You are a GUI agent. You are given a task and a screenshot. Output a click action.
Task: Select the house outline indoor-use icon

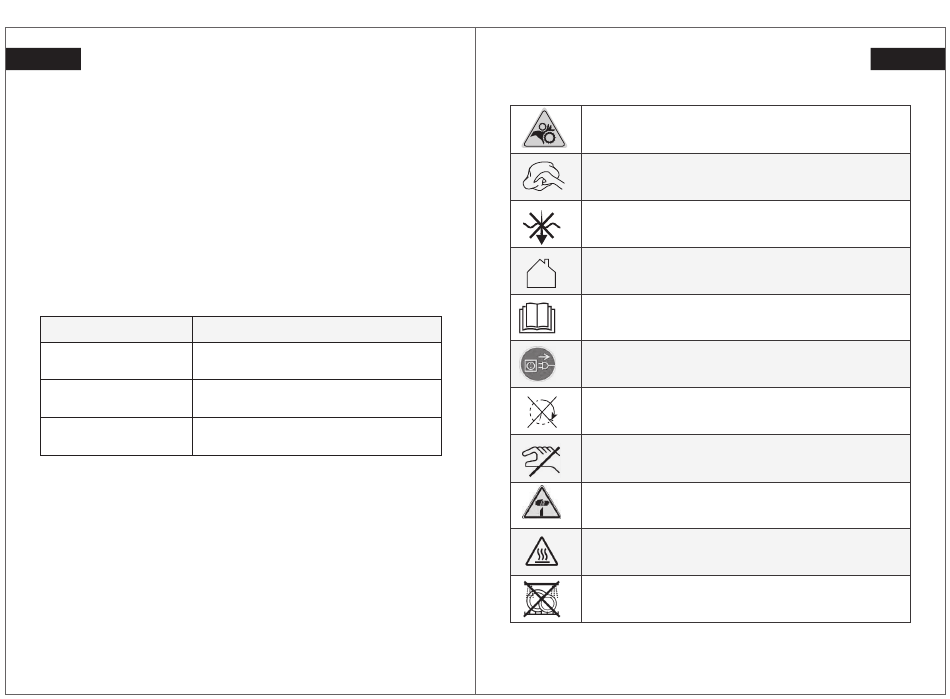click(541, 273)
